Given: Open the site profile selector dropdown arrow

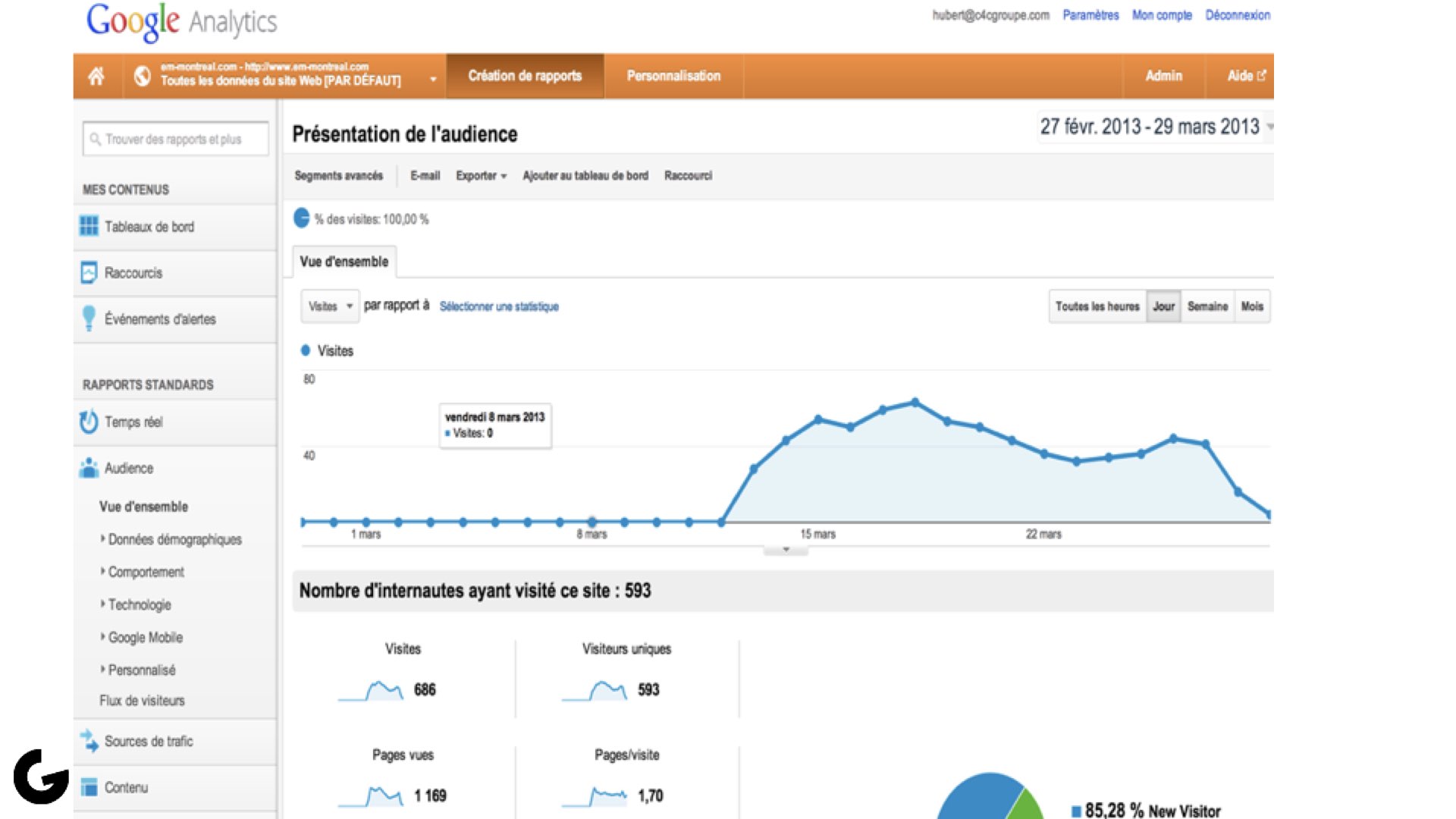Looking at the screenshot, I should coord(433,79).
